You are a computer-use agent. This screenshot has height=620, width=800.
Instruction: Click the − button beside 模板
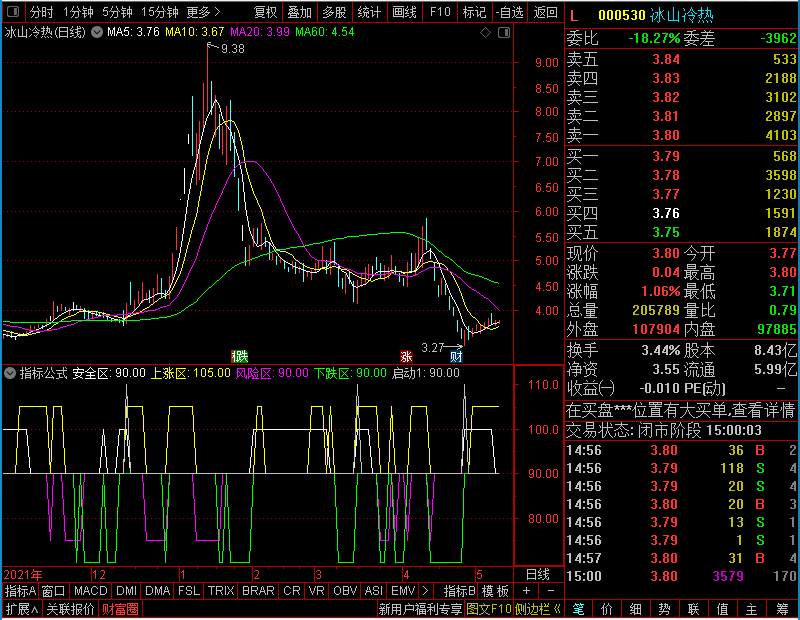click(x=551, y=591)
